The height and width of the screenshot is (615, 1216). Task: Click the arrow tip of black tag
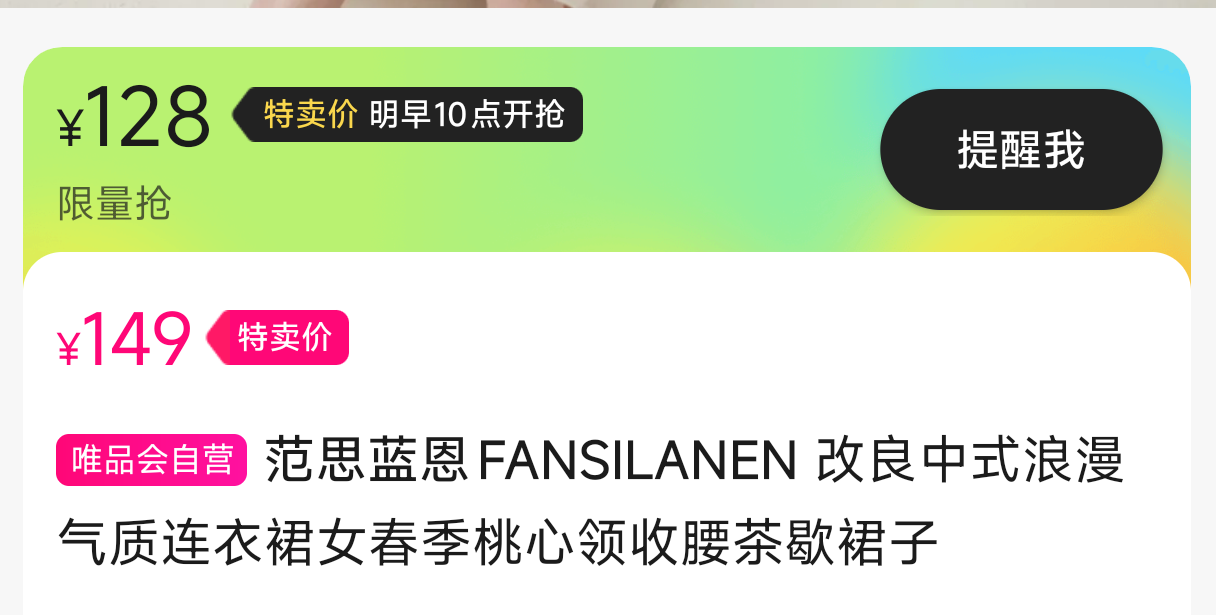coord(238,114)
